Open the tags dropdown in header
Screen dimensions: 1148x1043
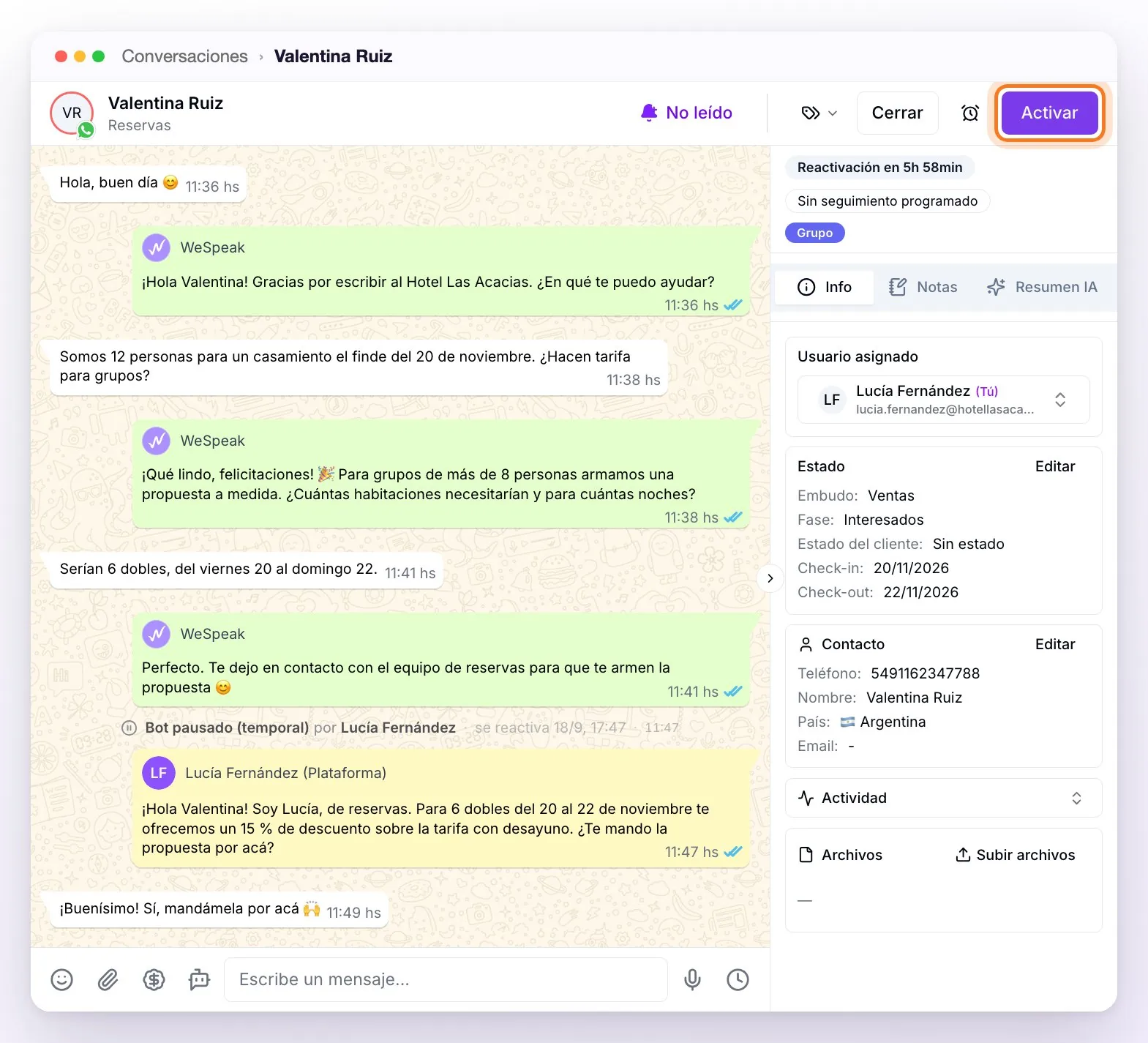tap(819, 113)
